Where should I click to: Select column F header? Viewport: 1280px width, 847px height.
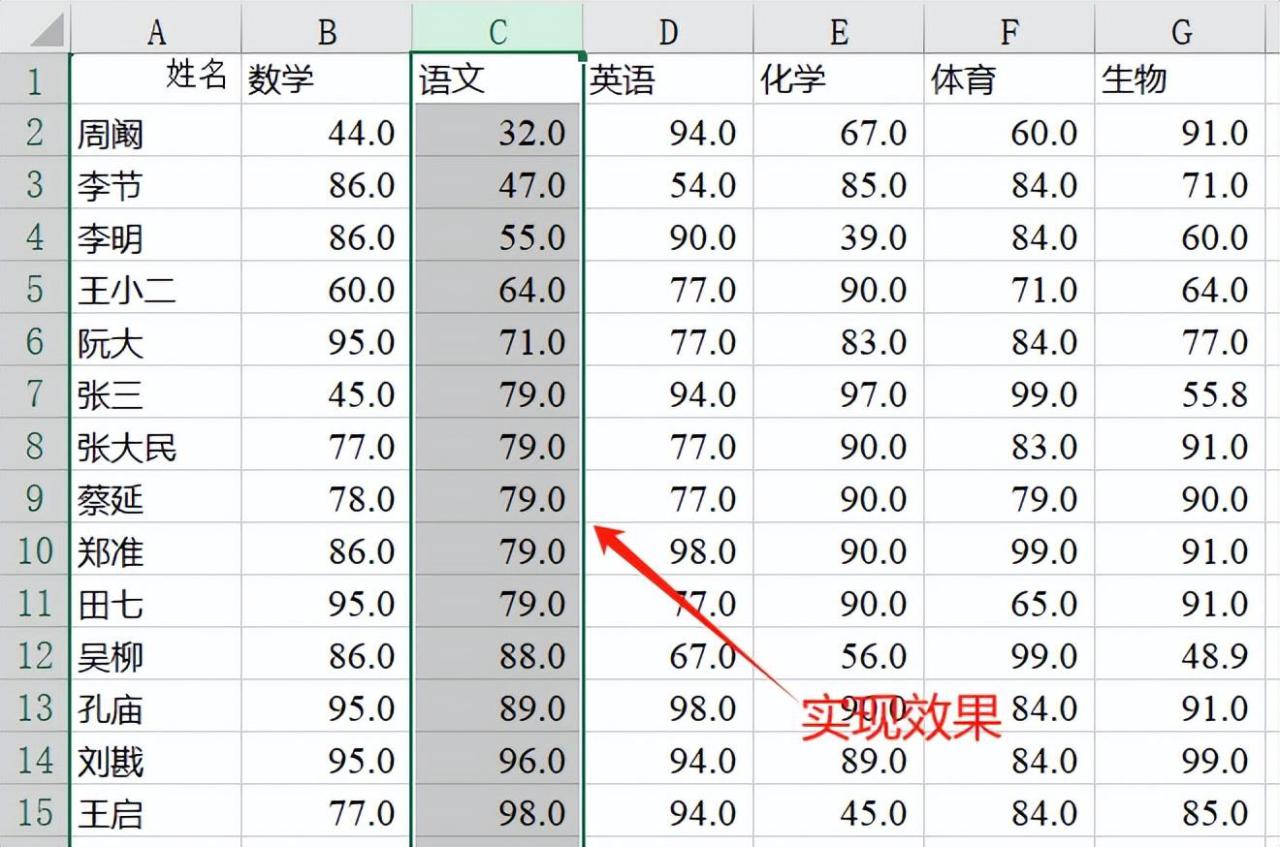[1010, 28]
